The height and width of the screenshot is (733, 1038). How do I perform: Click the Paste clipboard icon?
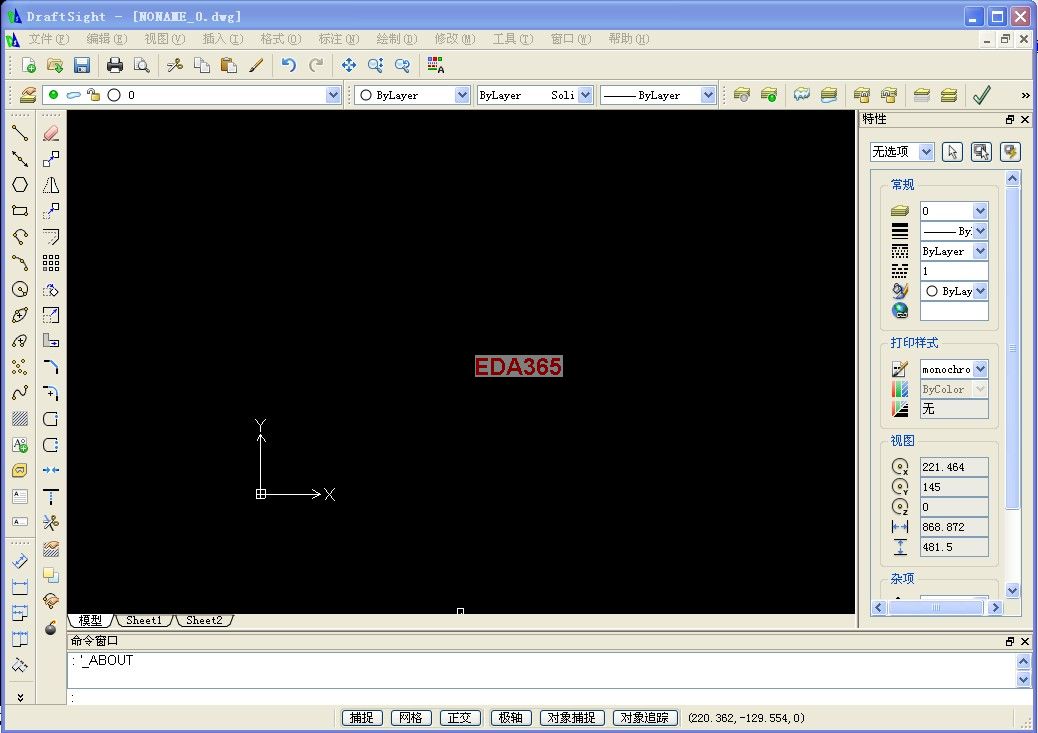(x=228, y=65)
